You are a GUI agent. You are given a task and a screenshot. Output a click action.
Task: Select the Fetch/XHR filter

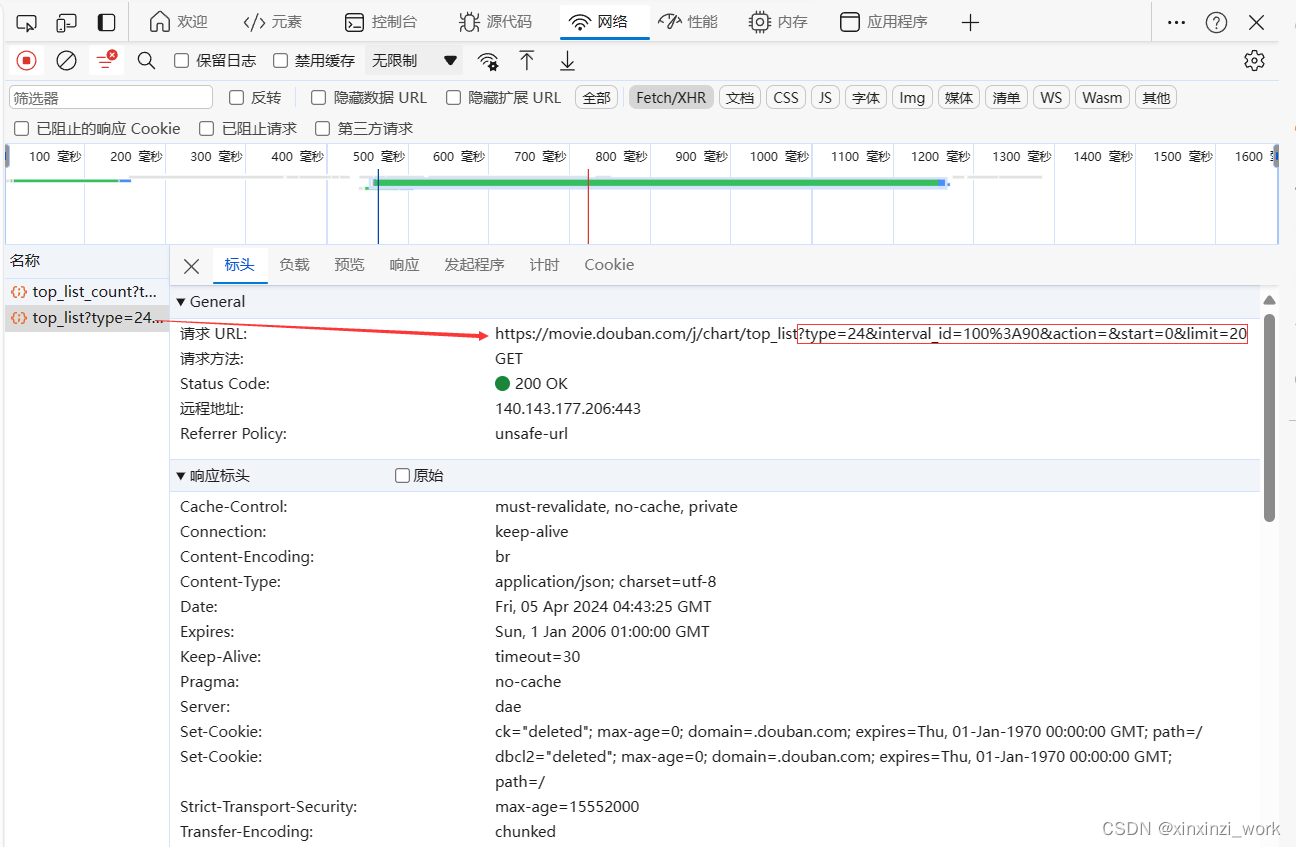[671, 98]
